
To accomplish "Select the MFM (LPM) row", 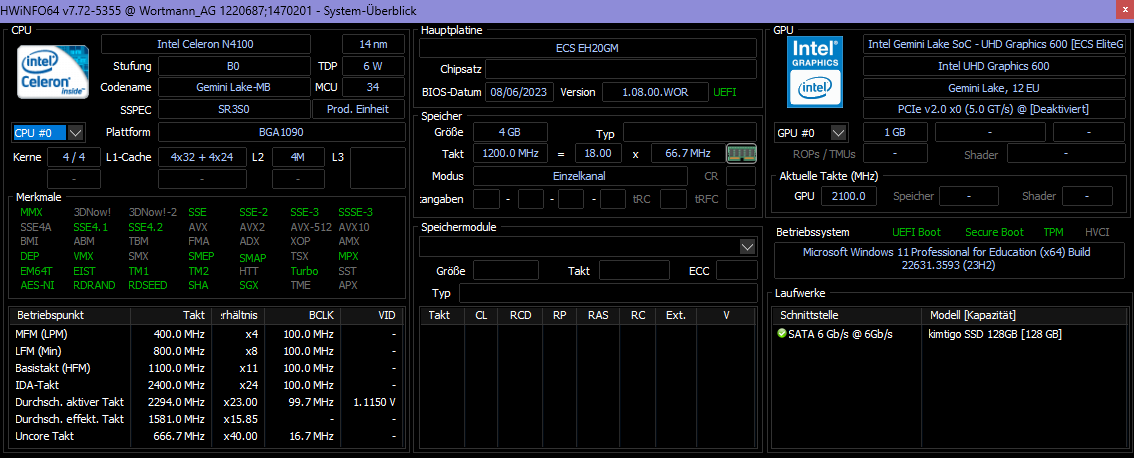I will (x=205, y=334).
